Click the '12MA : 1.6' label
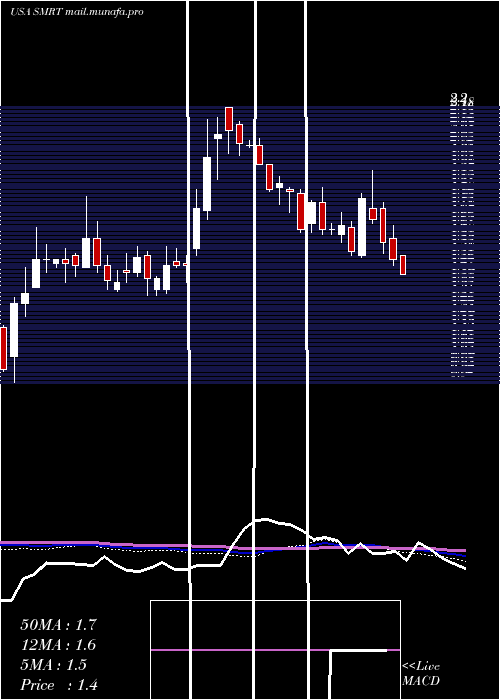500x700 pixels. 58,645
